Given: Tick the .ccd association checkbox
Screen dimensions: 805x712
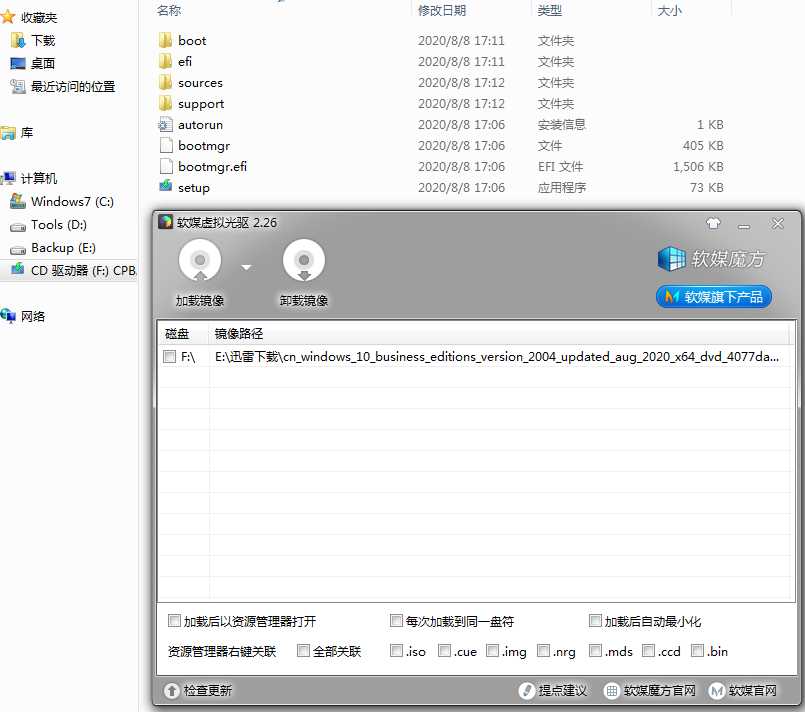Looking at the screenshot, I should [648, 651].
